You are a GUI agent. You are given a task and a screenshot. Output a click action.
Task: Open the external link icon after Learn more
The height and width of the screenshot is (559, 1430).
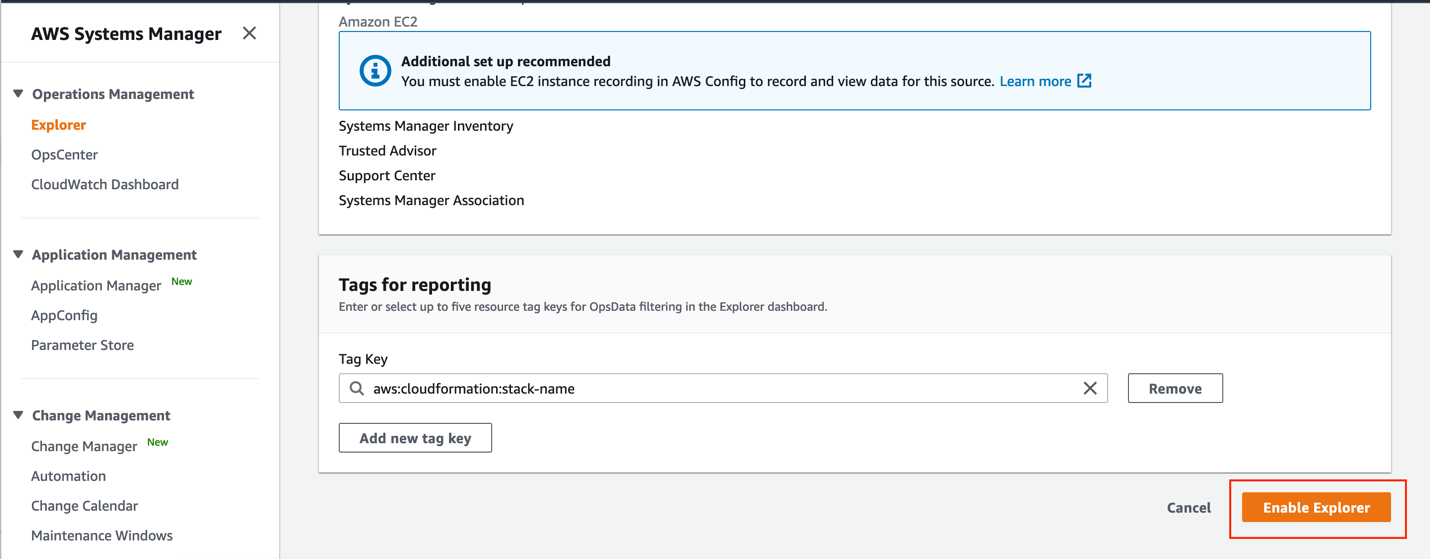(x=1084, y=81)
